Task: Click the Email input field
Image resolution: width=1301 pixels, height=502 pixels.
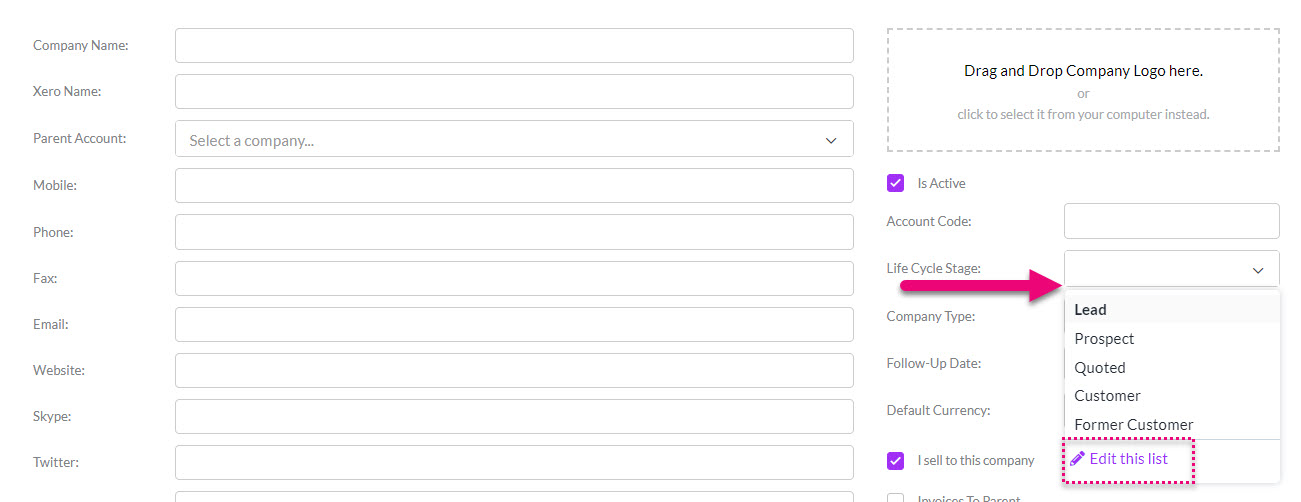Action: point(514,325)
